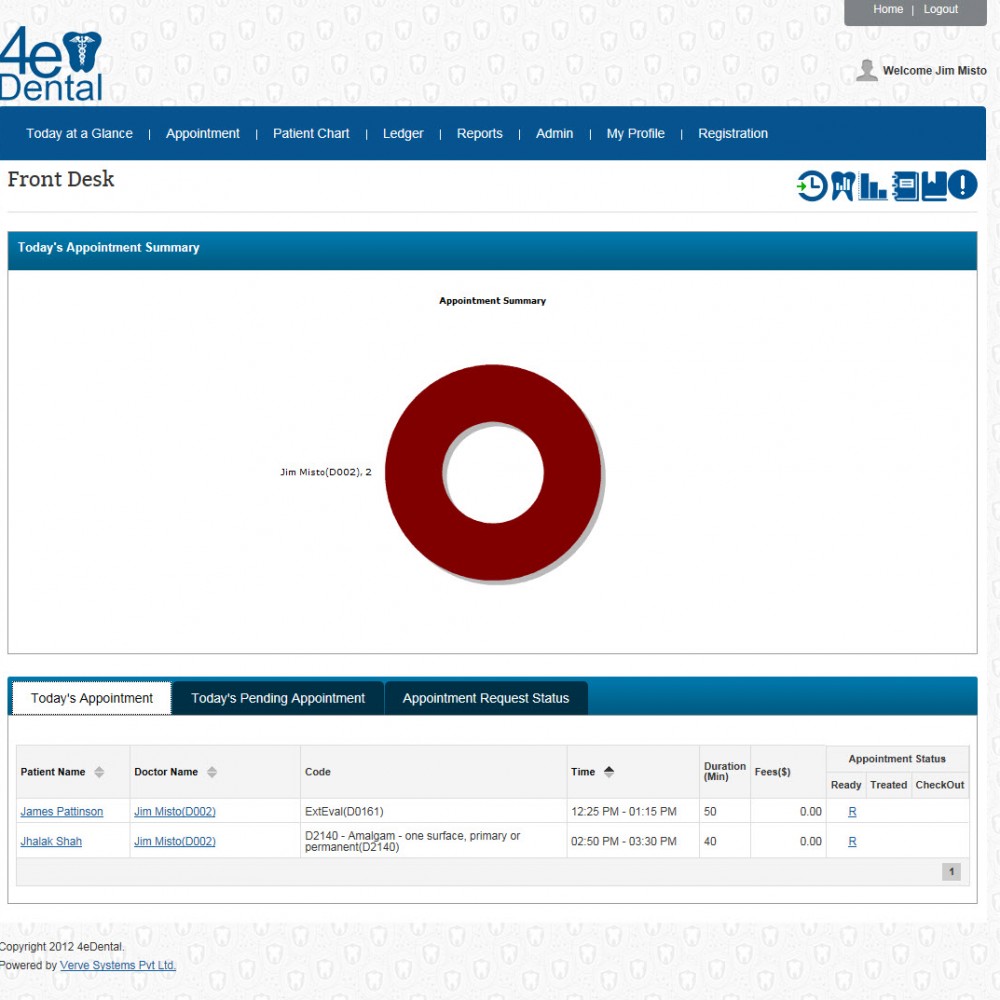The width and height of the screenshot is (1000, 1000).
Task: Sort table by Patient Name column
Action: pos(99,772)
